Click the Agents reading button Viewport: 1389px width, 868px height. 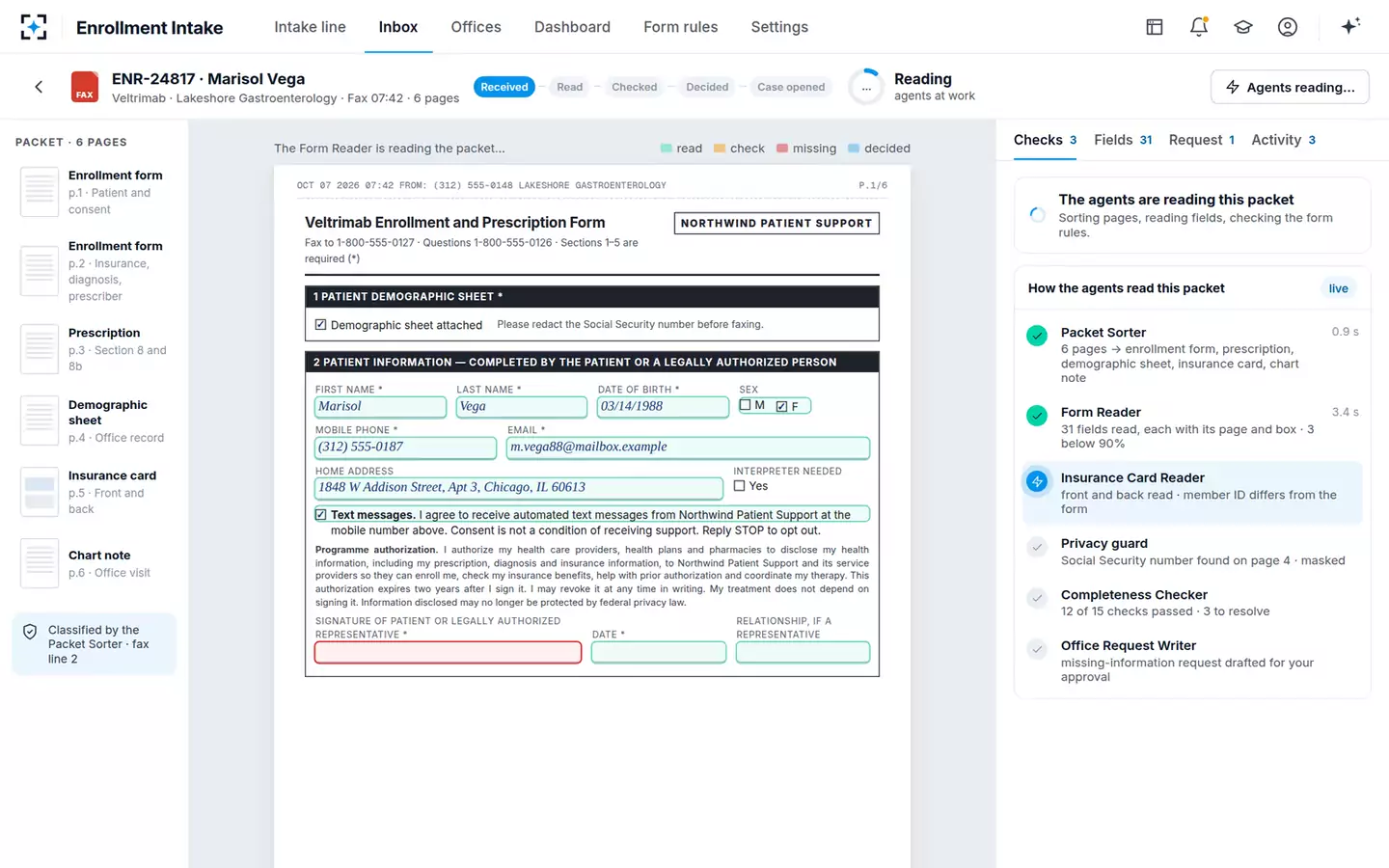(1290, 87)
